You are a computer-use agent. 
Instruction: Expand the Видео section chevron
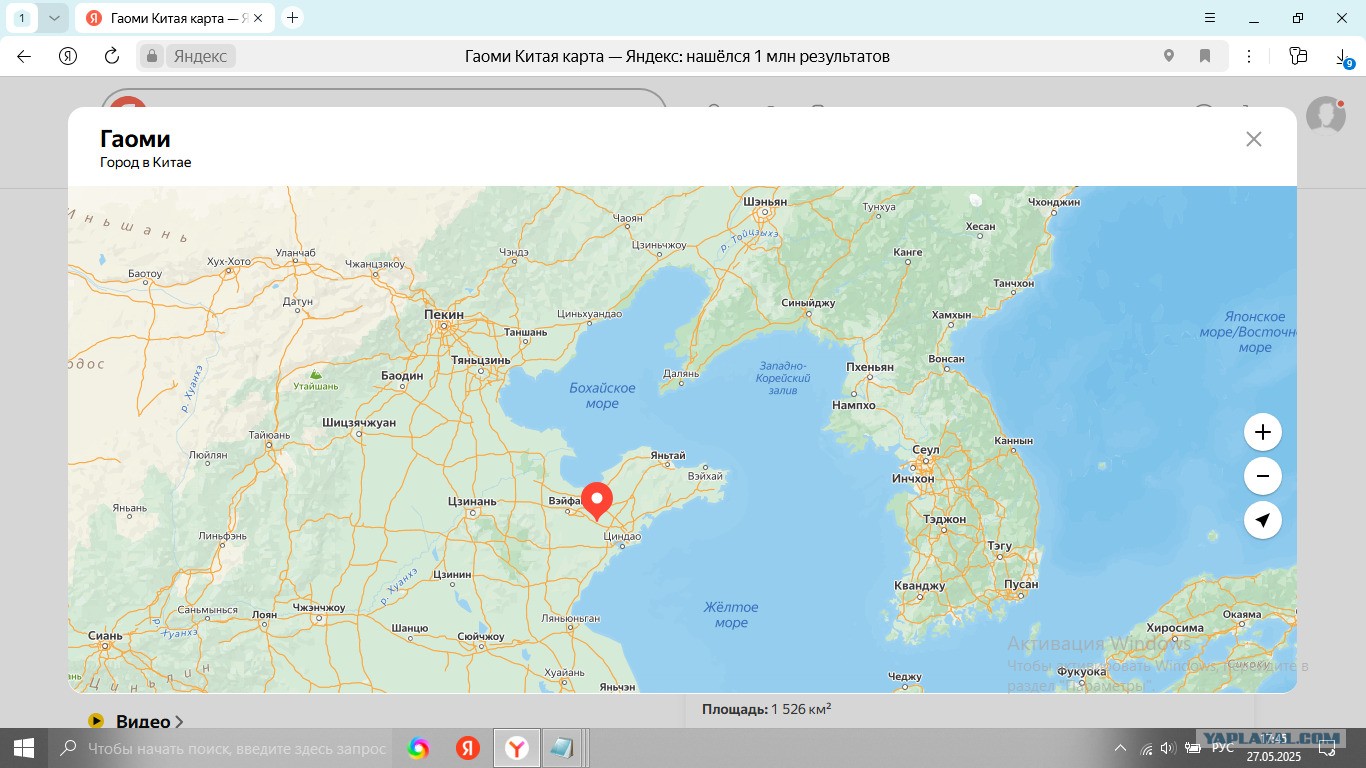coord(180,721)
